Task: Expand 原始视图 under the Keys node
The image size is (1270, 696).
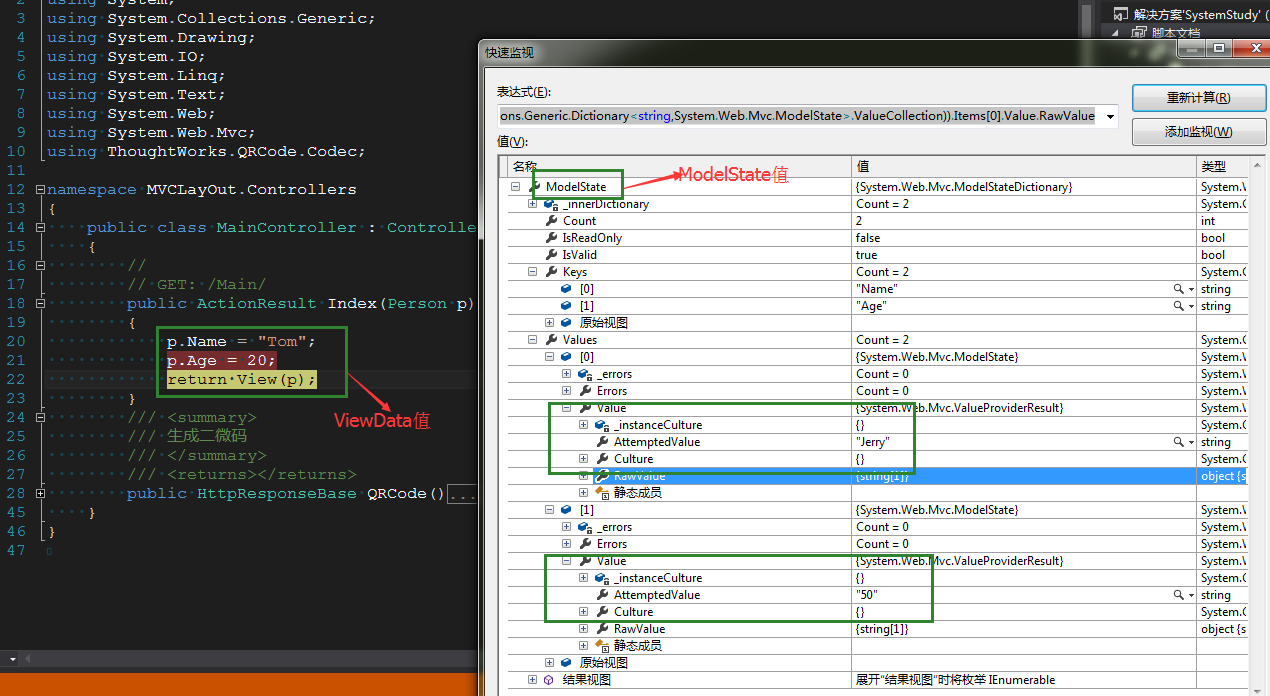Action: pos(550,323)
